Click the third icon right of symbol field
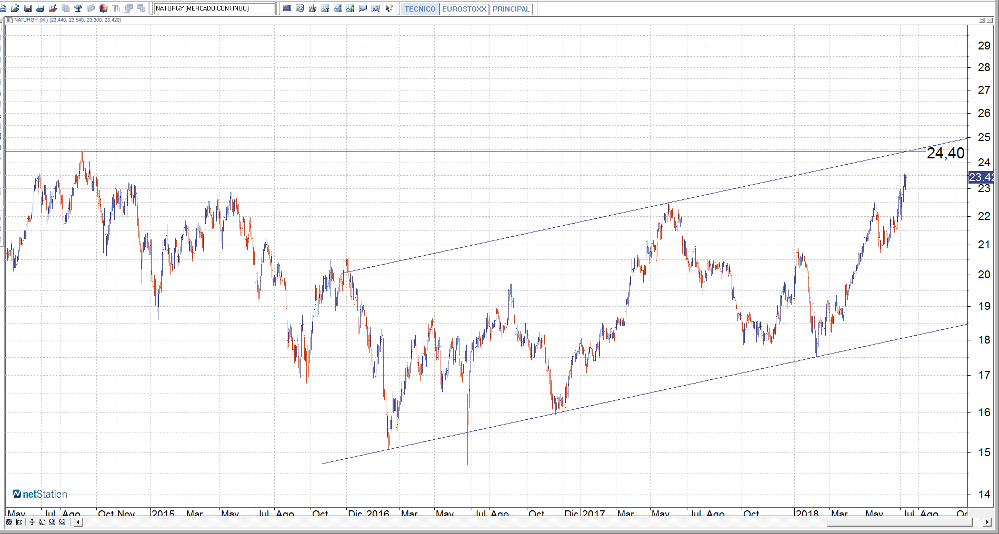The image size is (999, 534). [312, 8]
